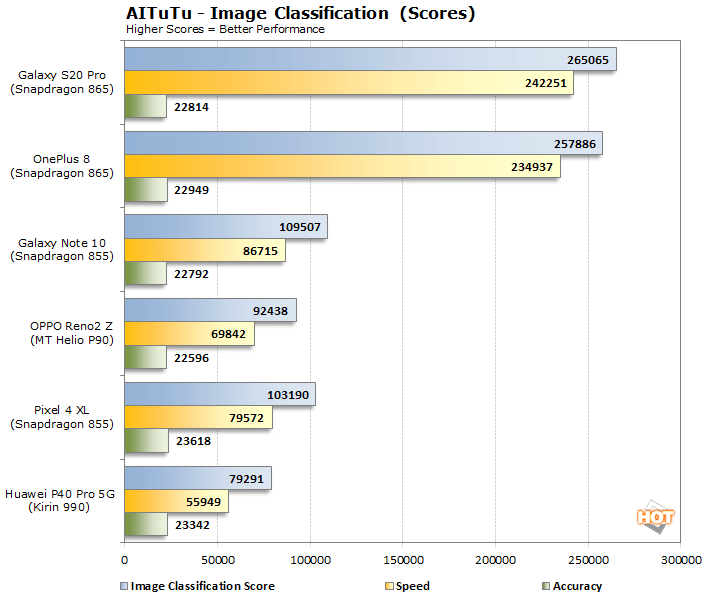The height and width of the screenshot is (600, 709).
Task: Click the 79291 score bar value
Action: point(246,479)
